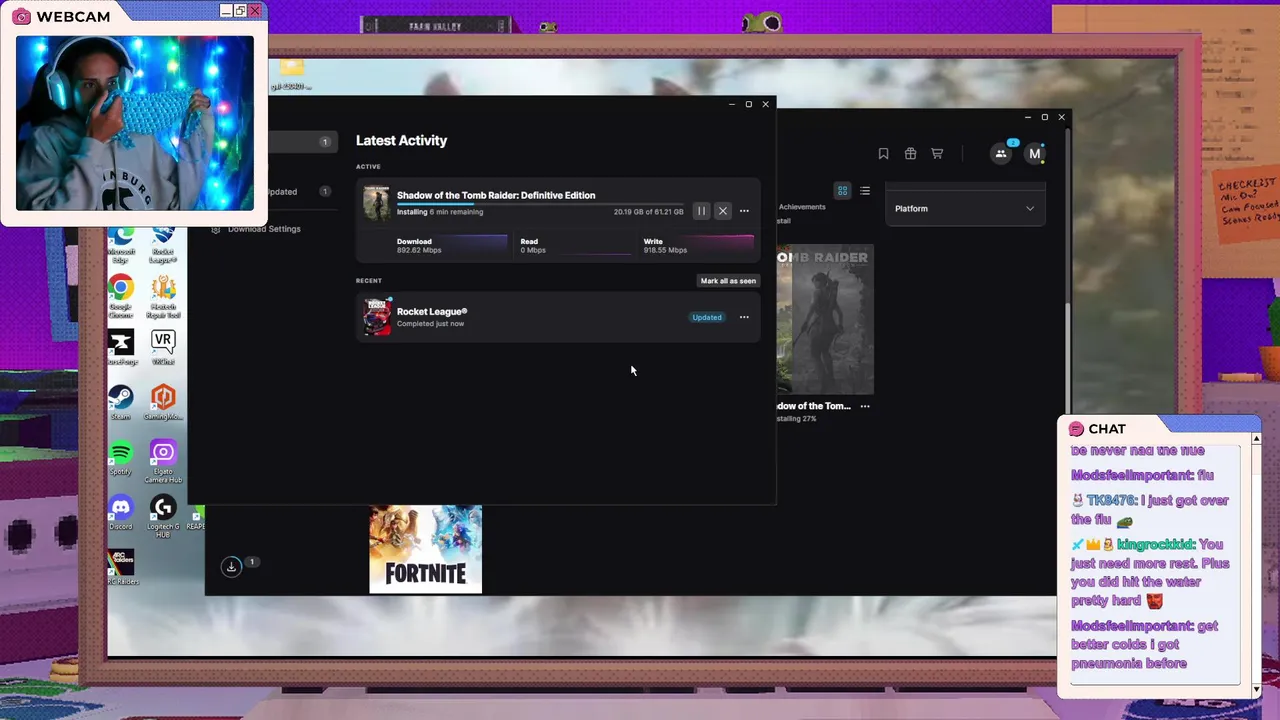The image size is (1280, 720).
Task: Cancel the Shadow of the Tomb Raider install
Action: (723, 211)
